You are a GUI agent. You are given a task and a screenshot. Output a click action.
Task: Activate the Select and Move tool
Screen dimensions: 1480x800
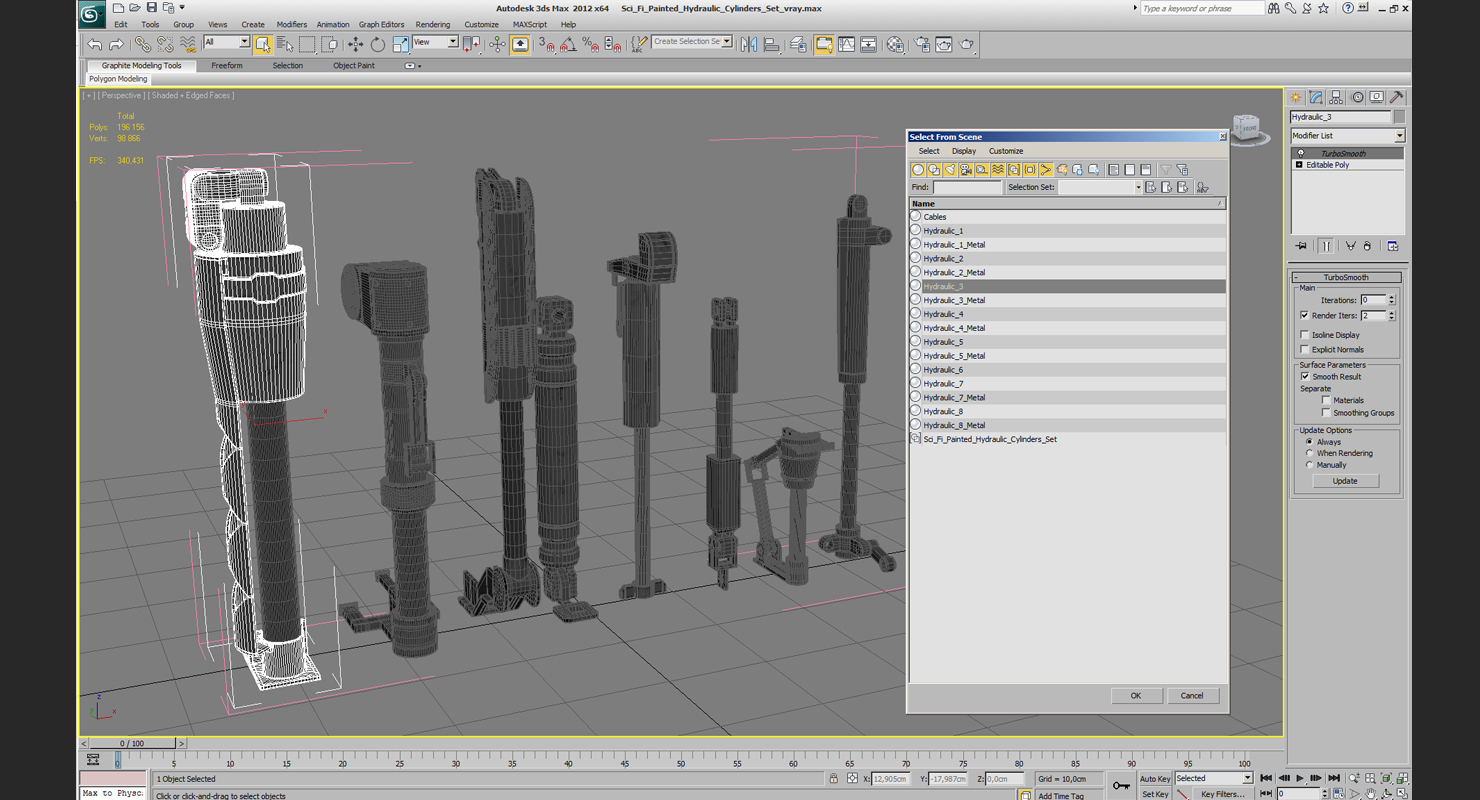pyautogui.click(x=355, y=44)
